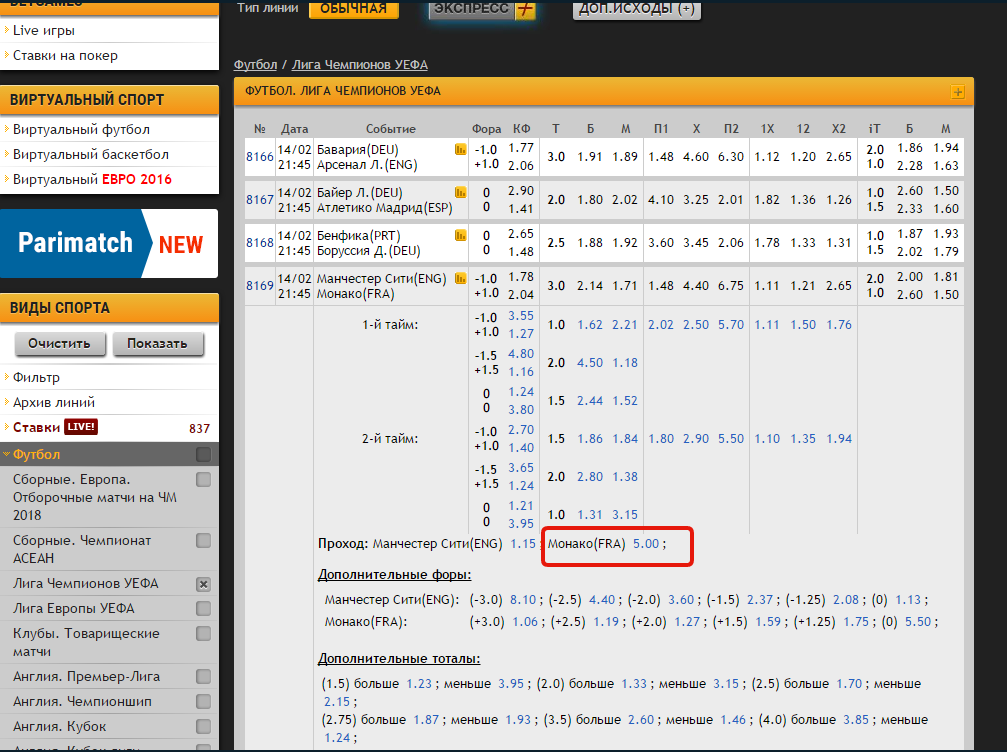Viewport: 1007px width, 752px height.
Task: Select 2-й тайм 12 odds 1.35
Action: coord(803,439)
